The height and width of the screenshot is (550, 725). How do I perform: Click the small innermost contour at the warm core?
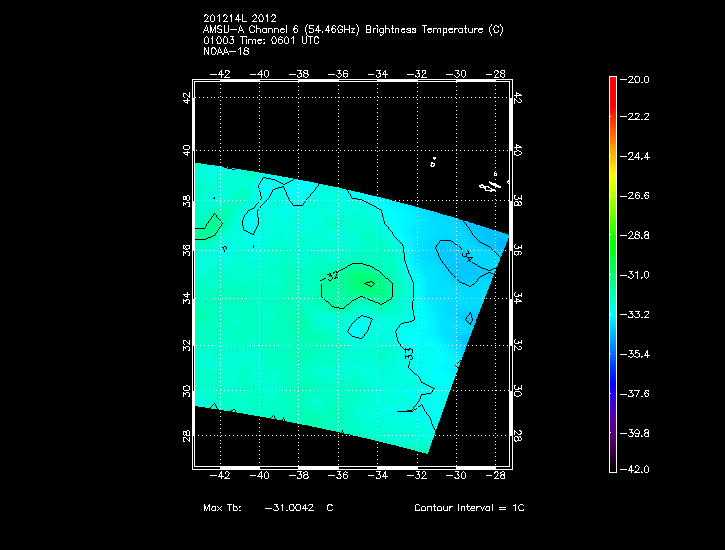370,284
